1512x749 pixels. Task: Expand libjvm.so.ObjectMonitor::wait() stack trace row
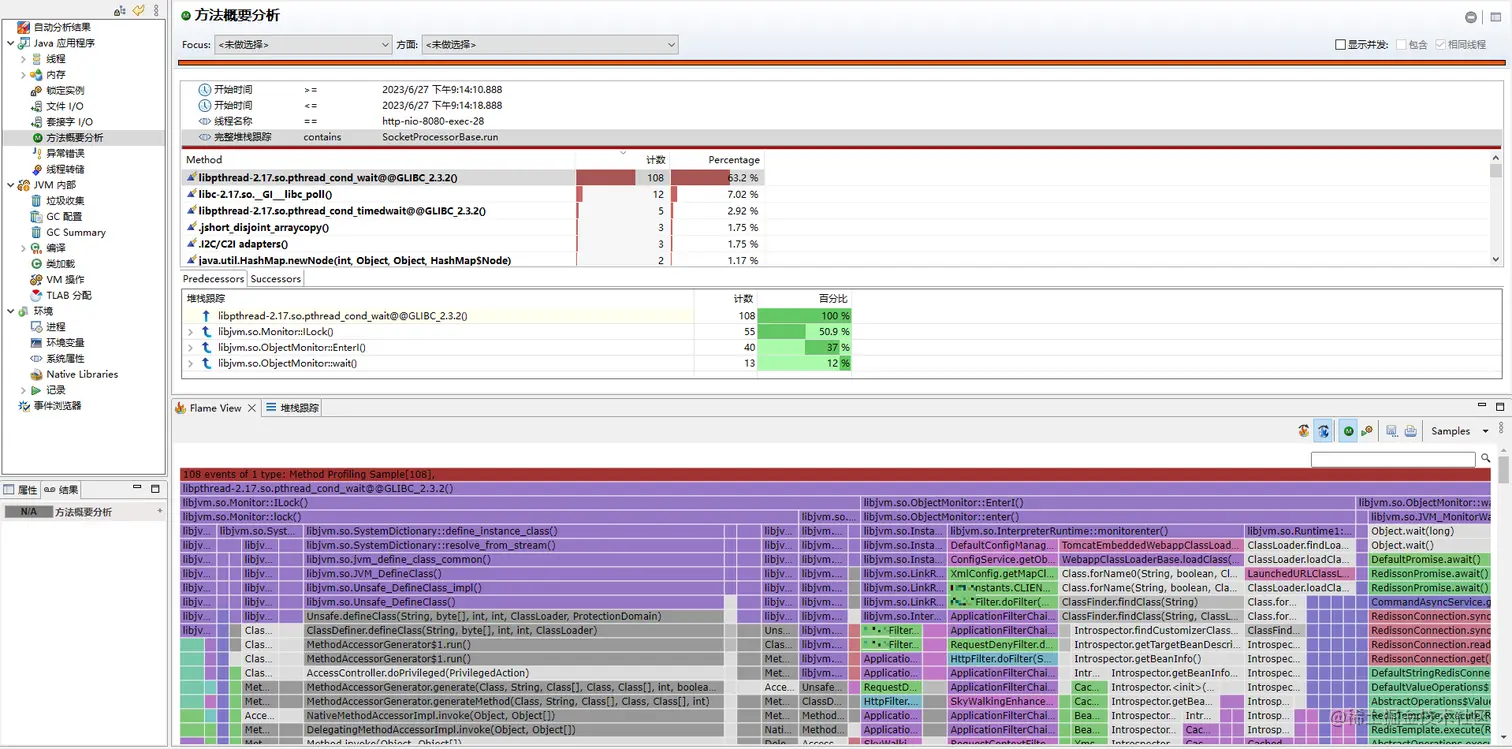pos(191,364)
